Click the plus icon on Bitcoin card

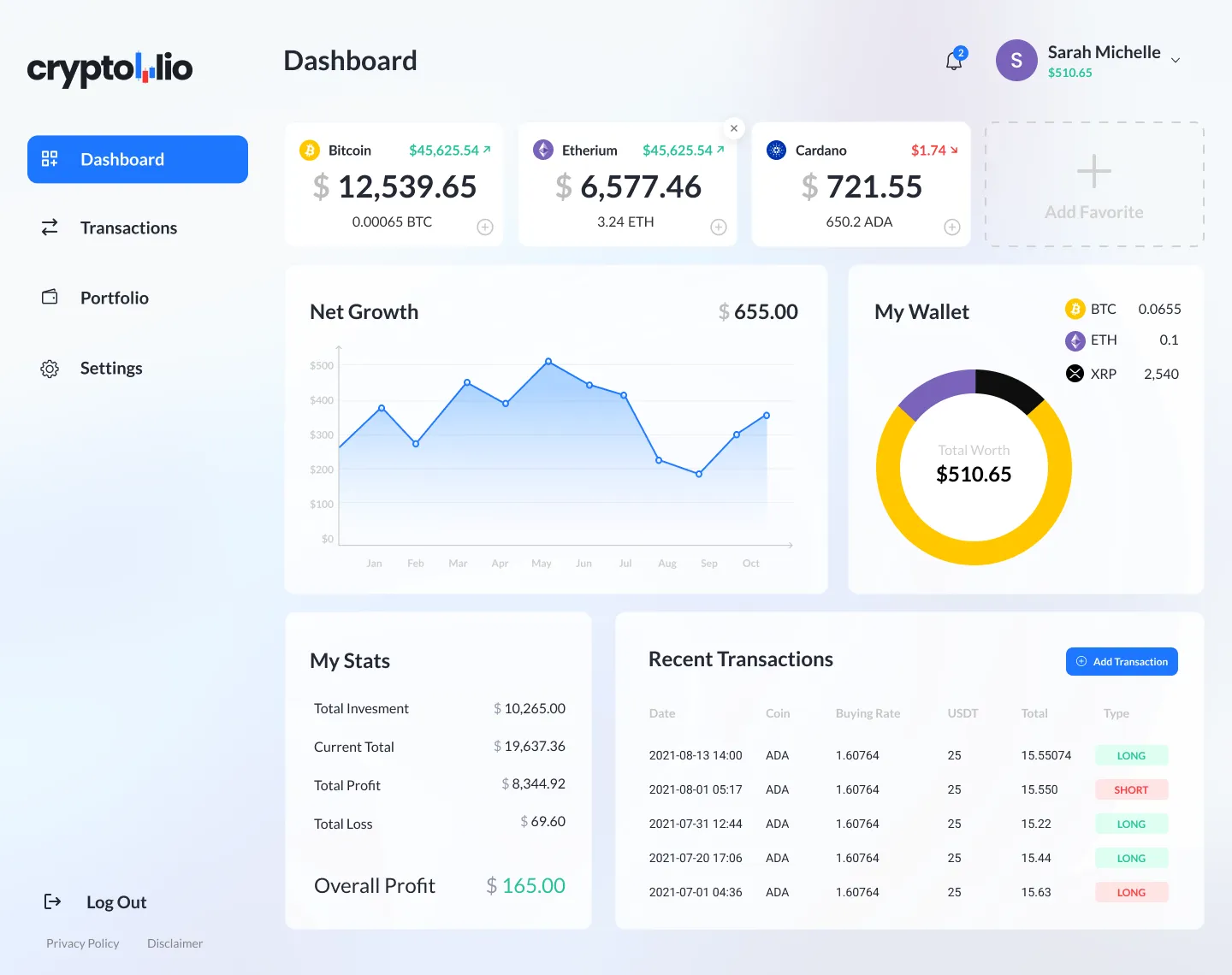pos(485,227)
